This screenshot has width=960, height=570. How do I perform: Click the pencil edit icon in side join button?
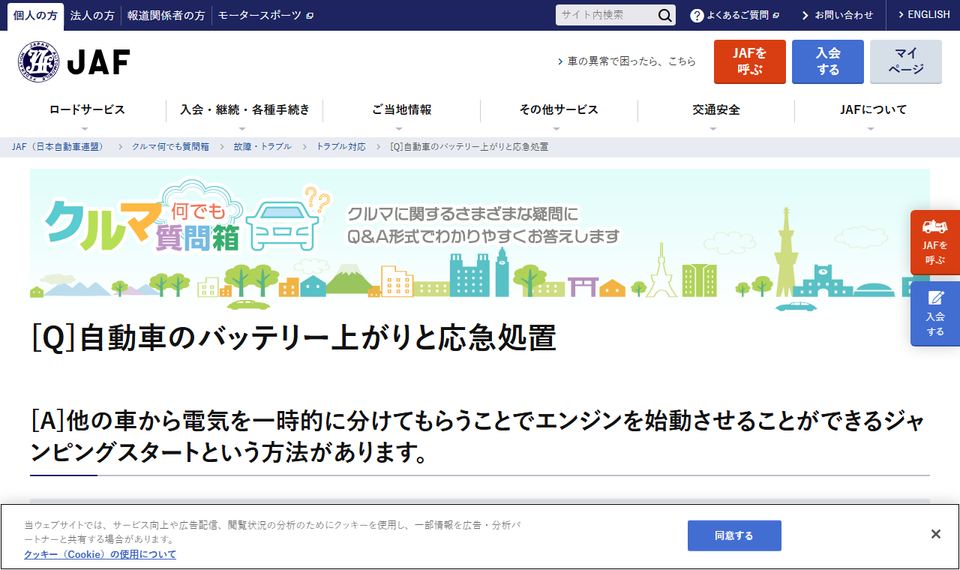(x=935, y=298)
